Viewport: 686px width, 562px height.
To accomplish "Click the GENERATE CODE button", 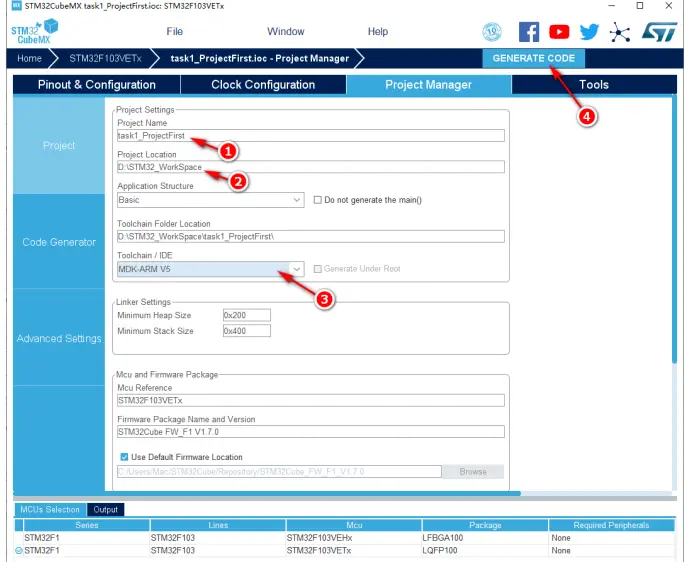I will point(533,59).
